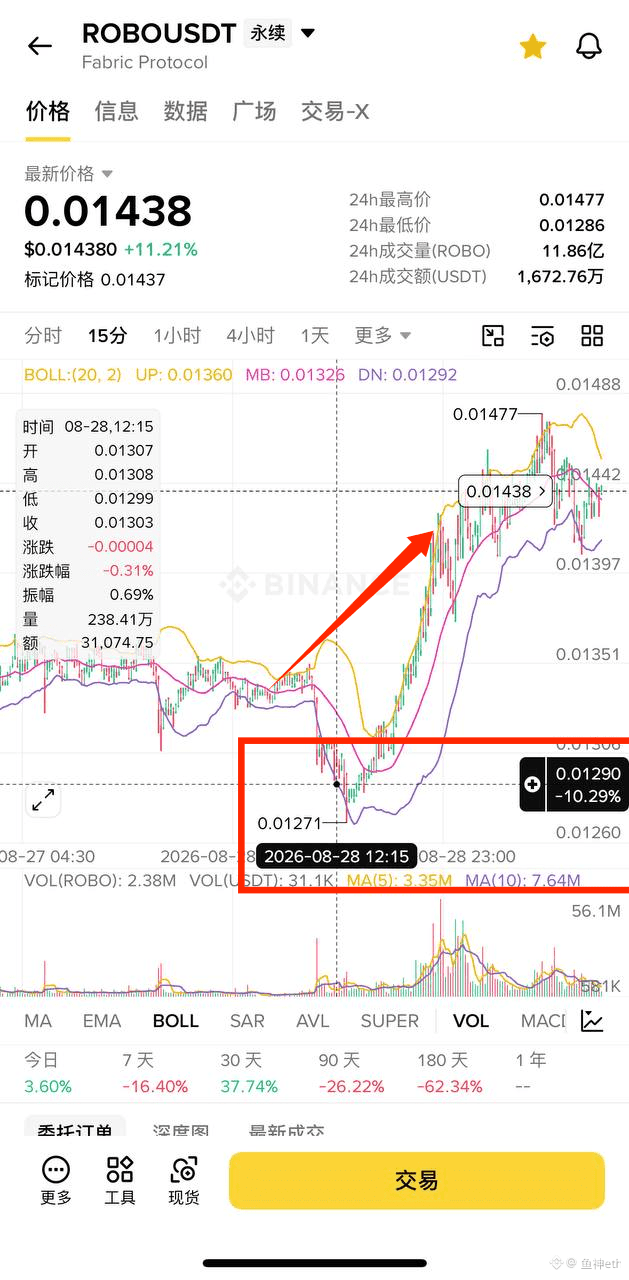Tap the fullscreen expand chart icon
629x1280 pixels.
(x=43, y=800)
